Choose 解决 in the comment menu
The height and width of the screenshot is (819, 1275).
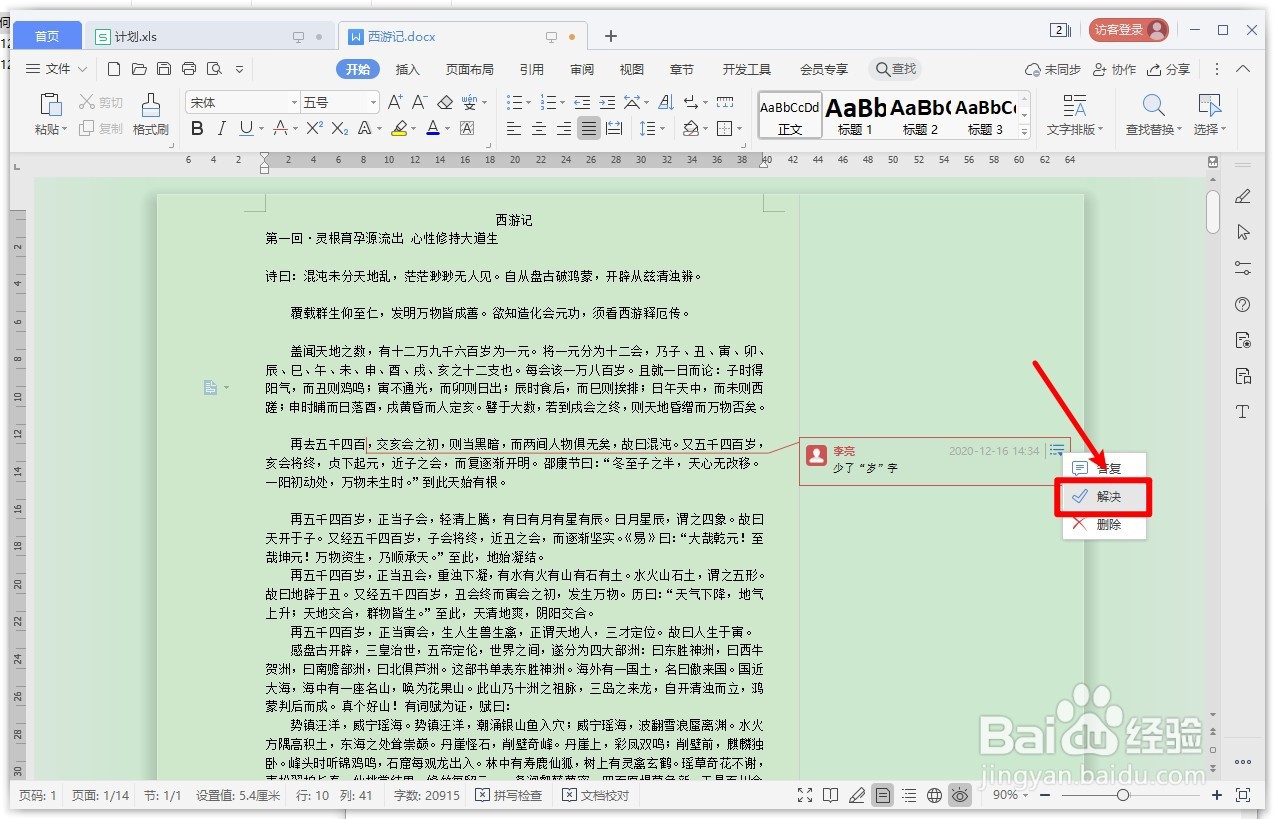[x=1104, y=496]
